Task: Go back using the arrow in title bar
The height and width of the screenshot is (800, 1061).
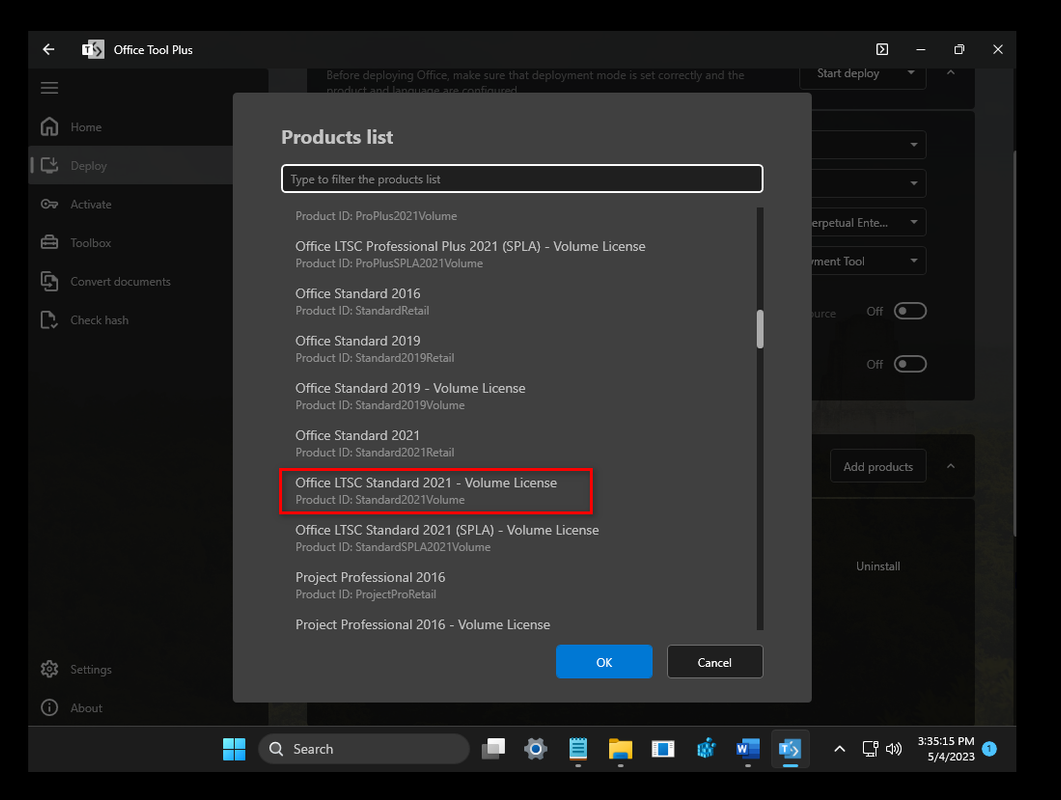Action: 48,49
